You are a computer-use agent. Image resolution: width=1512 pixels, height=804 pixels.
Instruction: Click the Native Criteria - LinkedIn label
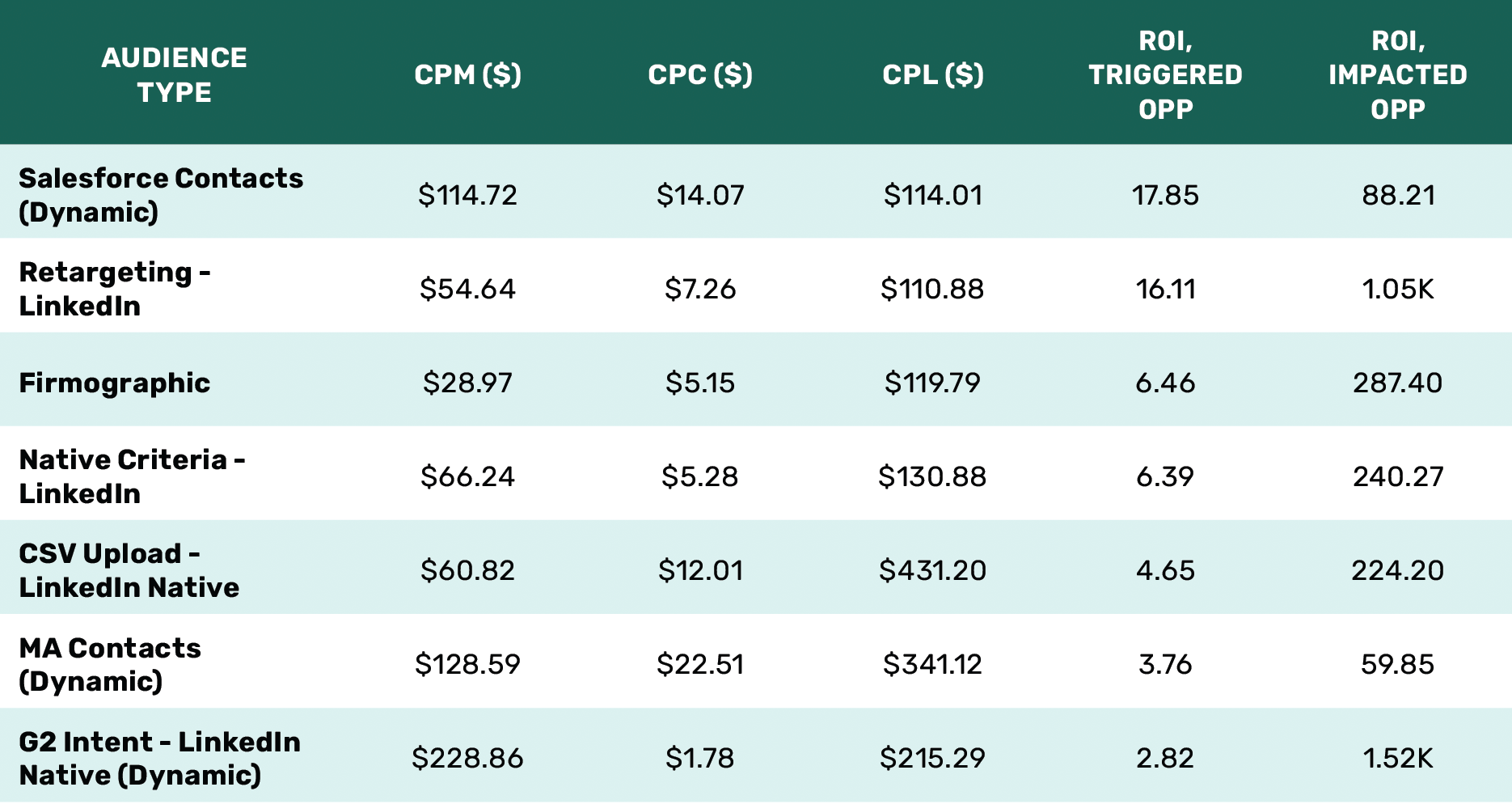[133, 476]
